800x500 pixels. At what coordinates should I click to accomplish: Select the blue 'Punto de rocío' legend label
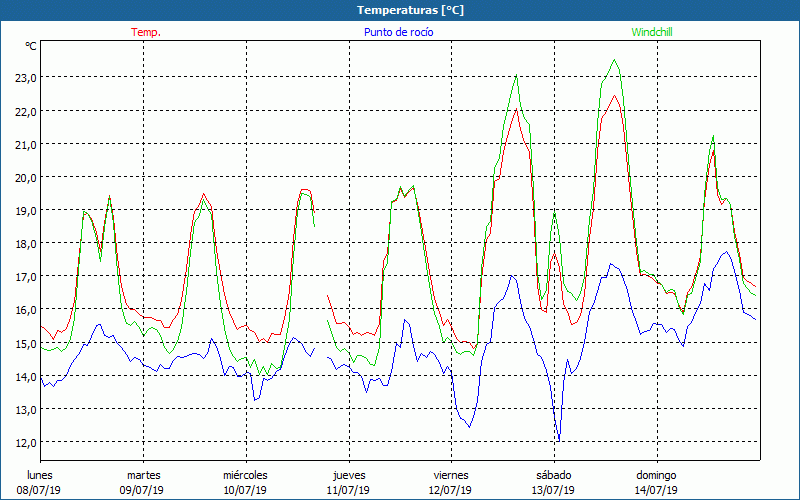(x=398, y=32)
